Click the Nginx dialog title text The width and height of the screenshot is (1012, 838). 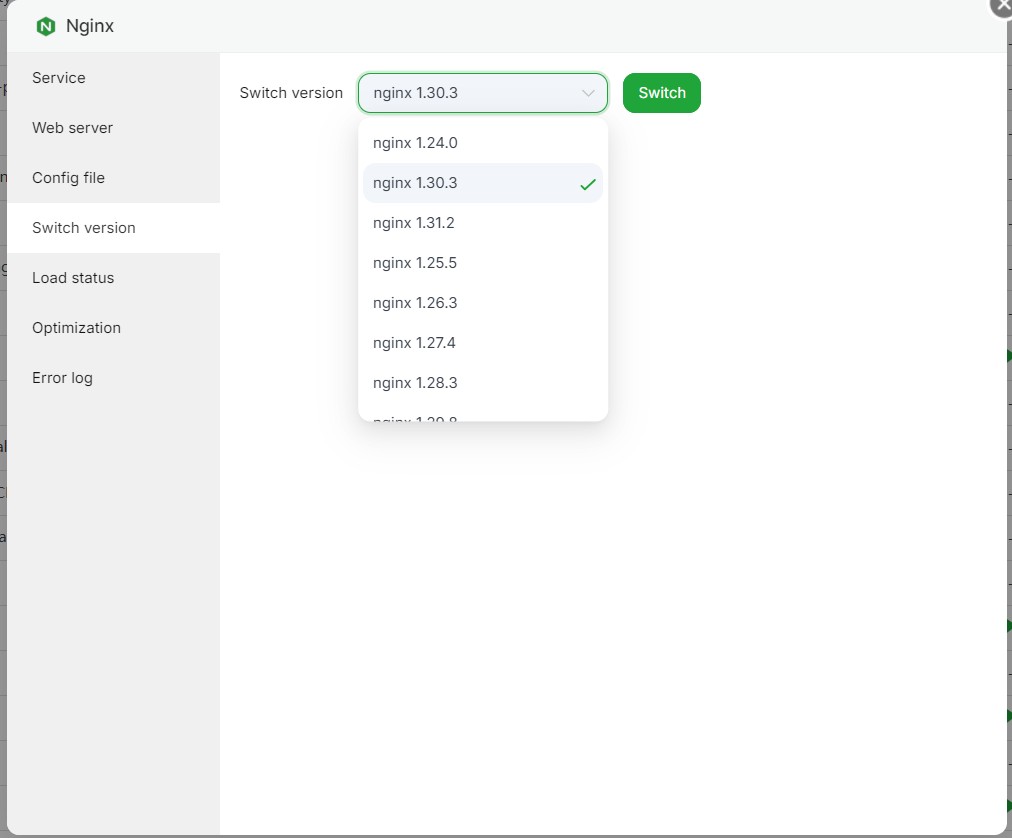click(90, 26)
